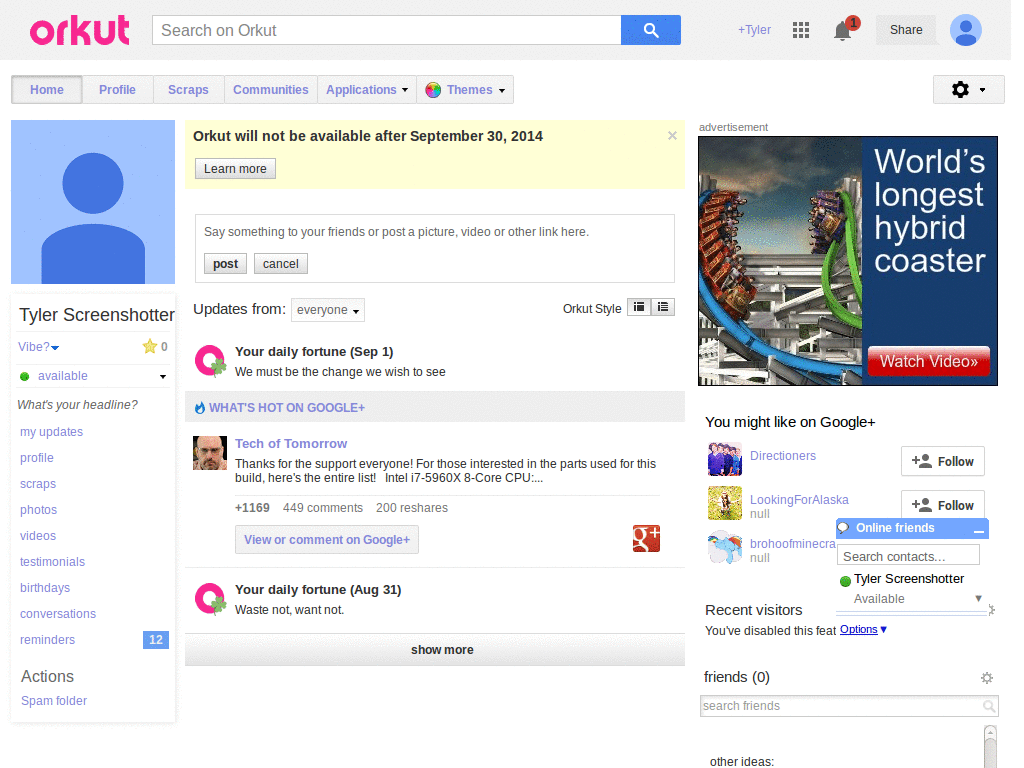Open the account avatar in header
The width and height of the screenshot is (1024, 768).
(x=966, y=30)
